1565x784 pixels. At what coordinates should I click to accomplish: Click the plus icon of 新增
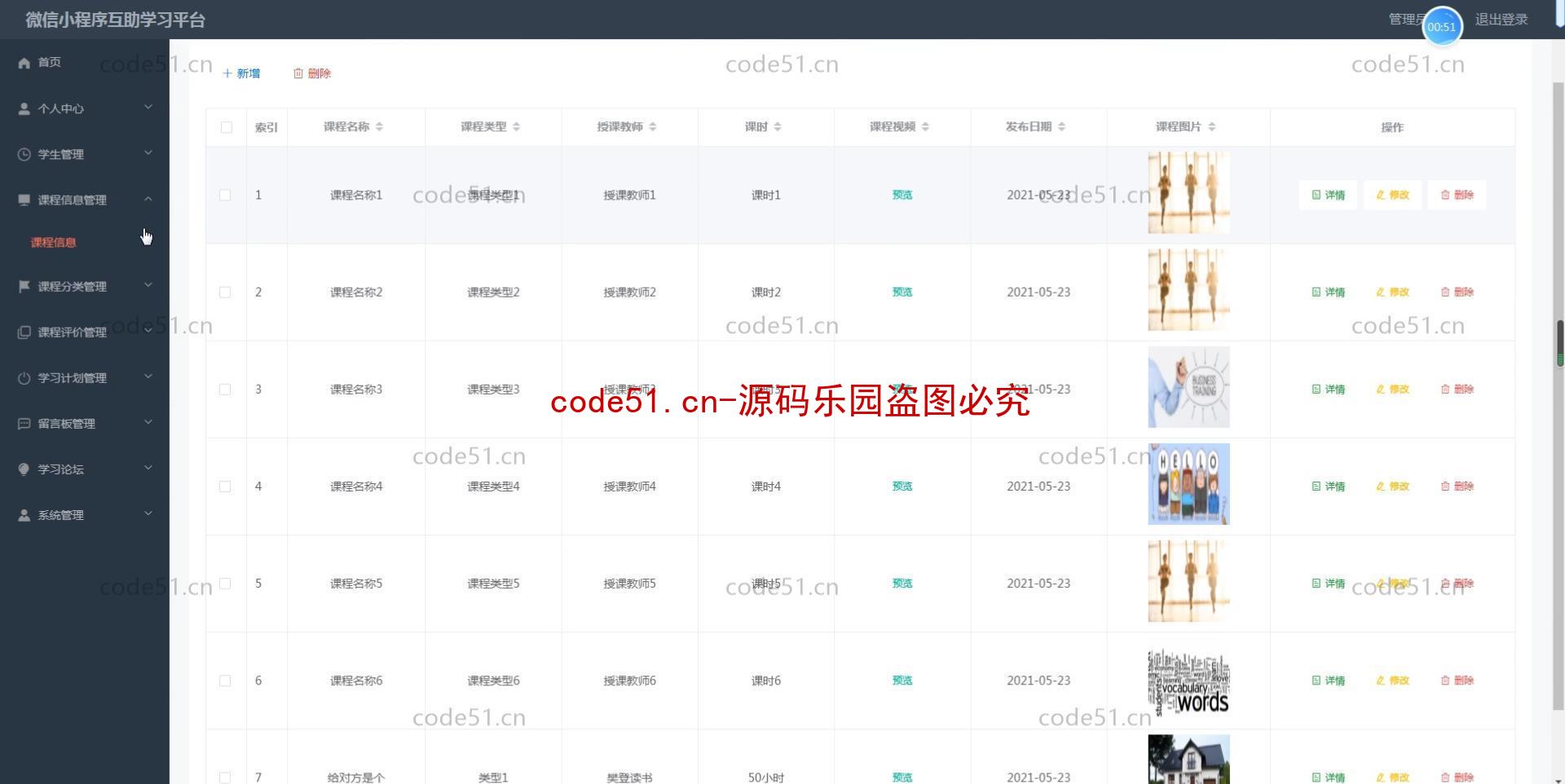tap(227, 73)
